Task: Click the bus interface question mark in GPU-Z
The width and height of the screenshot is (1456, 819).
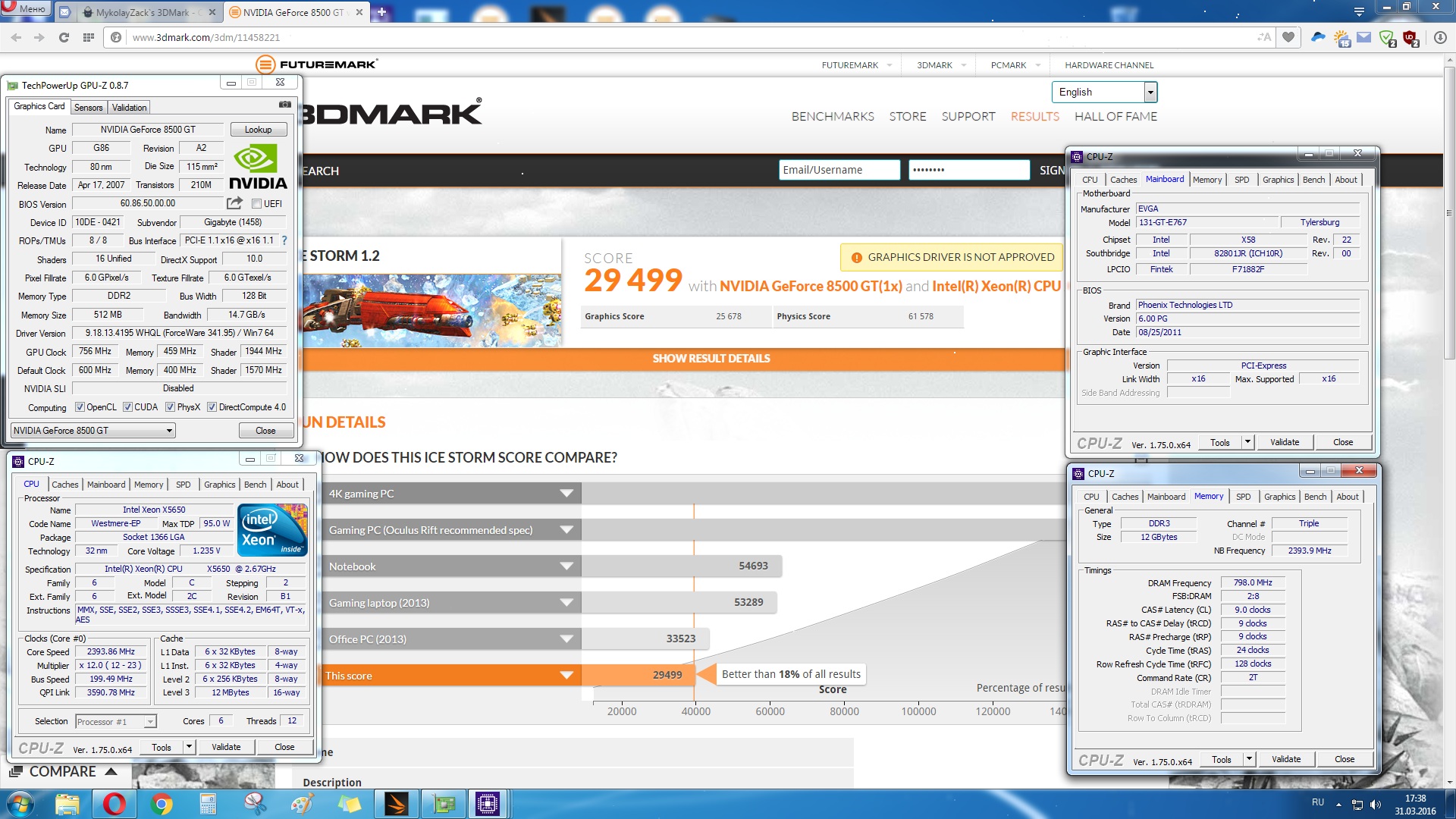Action: click(284, 240)
